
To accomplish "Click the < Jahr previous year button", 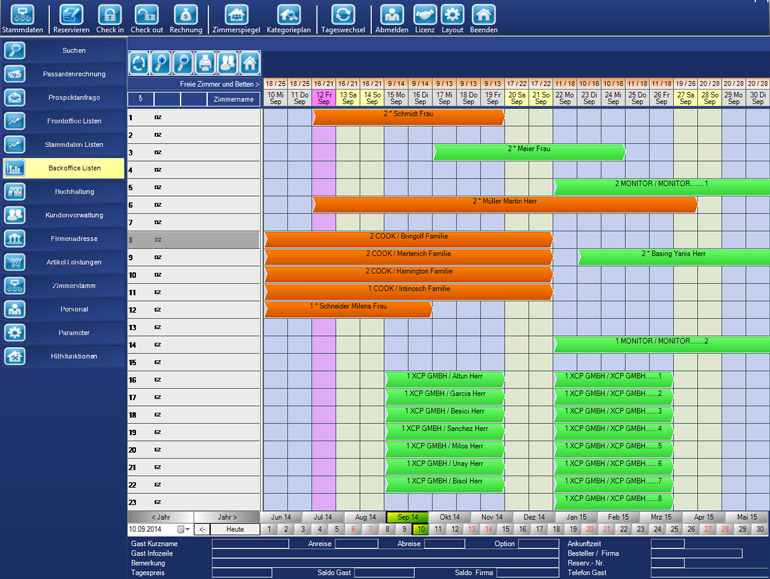I will coord(161,517).
